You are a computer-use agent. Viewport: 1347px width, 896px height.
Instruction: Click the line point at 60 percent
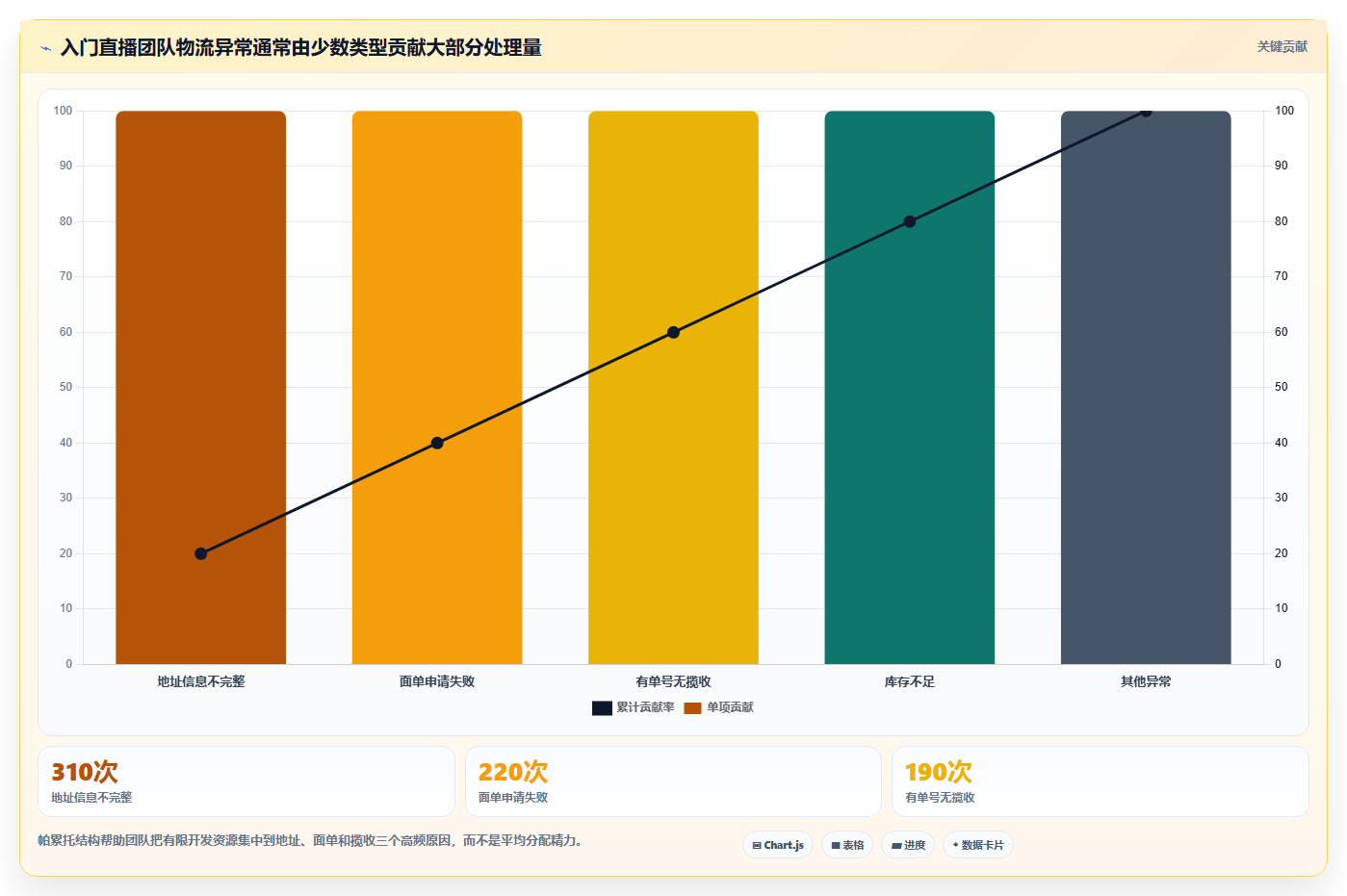673,332
